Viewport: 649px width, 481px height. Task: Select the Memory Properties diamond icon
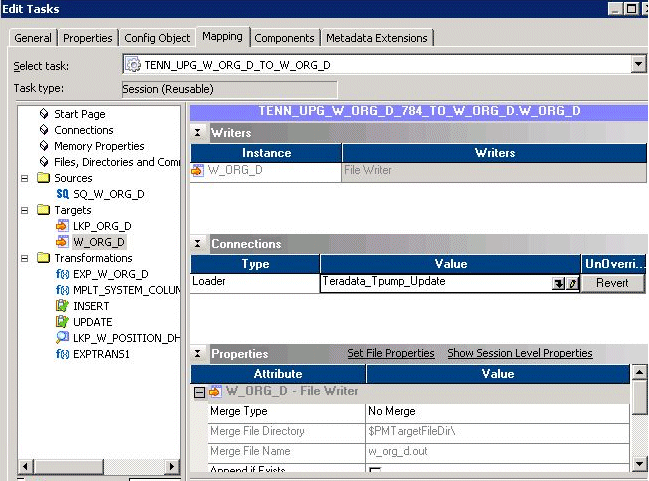tap(44, 146)
